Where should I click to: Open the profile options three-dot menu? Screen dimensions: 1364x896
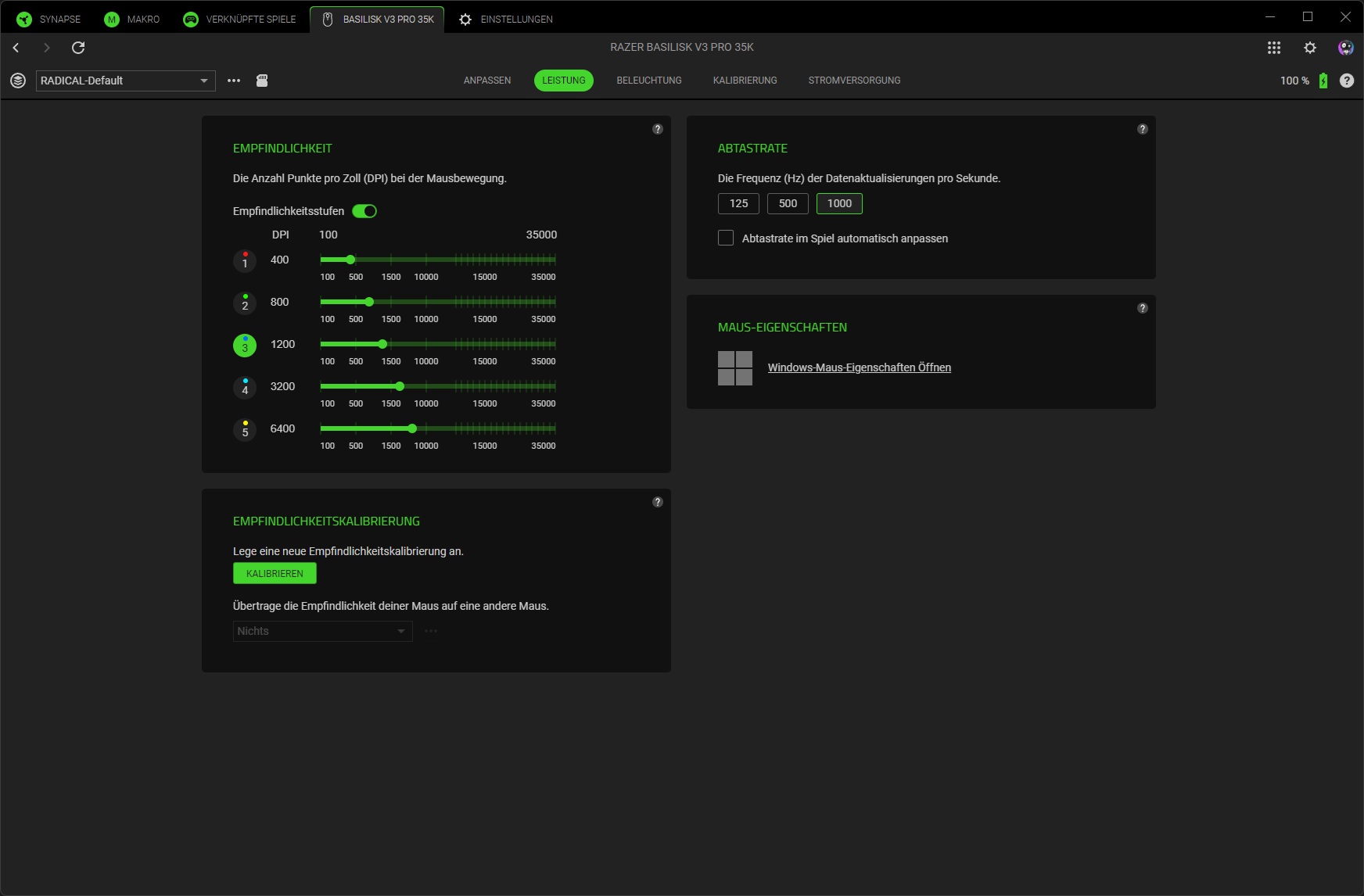pyautogui.click(x=234, y=81)
